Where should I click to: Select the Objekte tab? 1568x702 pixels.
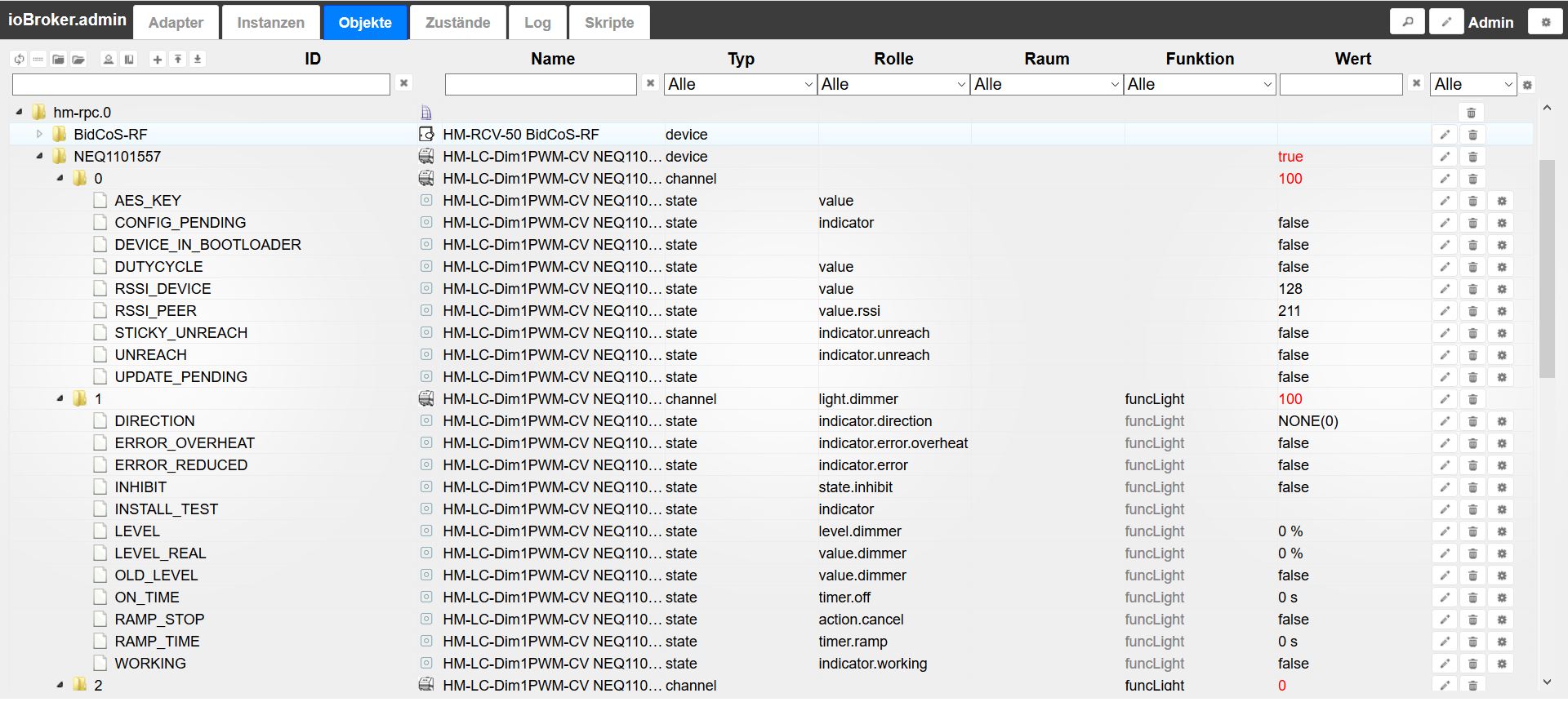point(365,22)
